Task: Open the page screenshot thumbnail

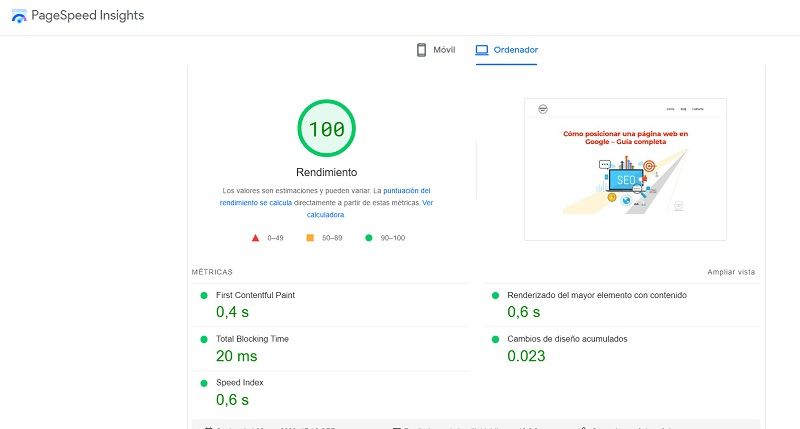Action: 625,169
